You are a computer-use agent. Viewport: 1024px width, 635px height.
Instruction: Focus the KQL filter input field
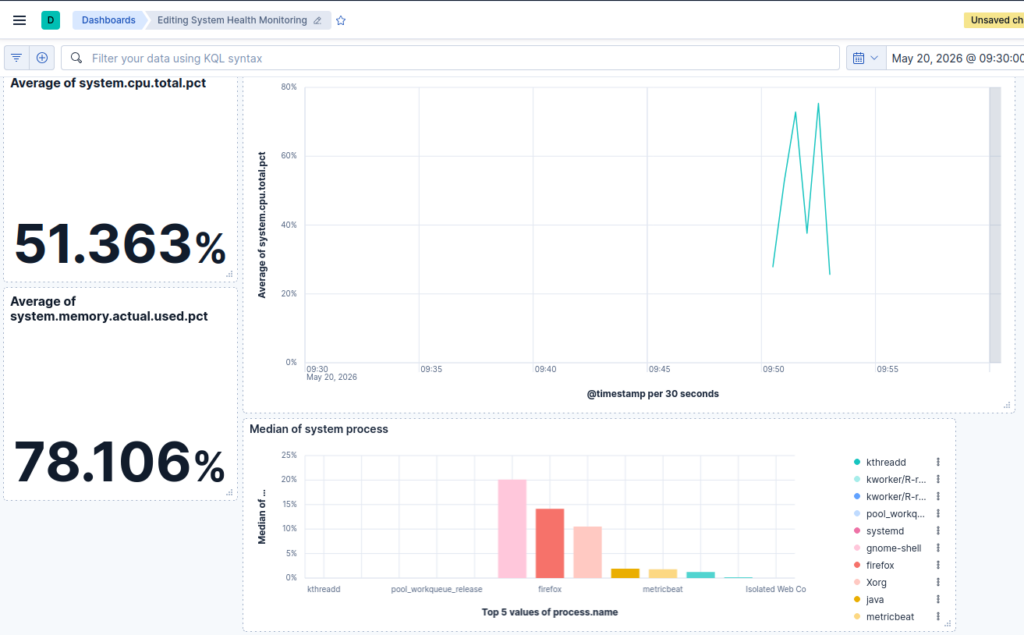(450, 58)
